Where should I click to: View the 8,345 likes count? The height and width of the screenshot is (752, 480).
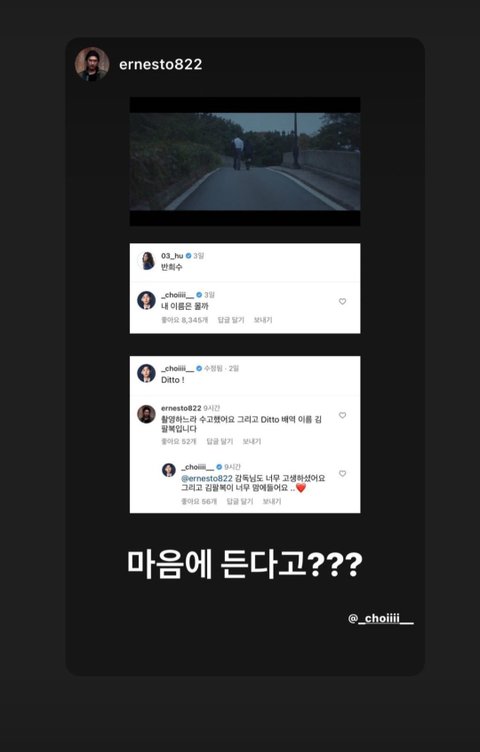click(185, 320)
